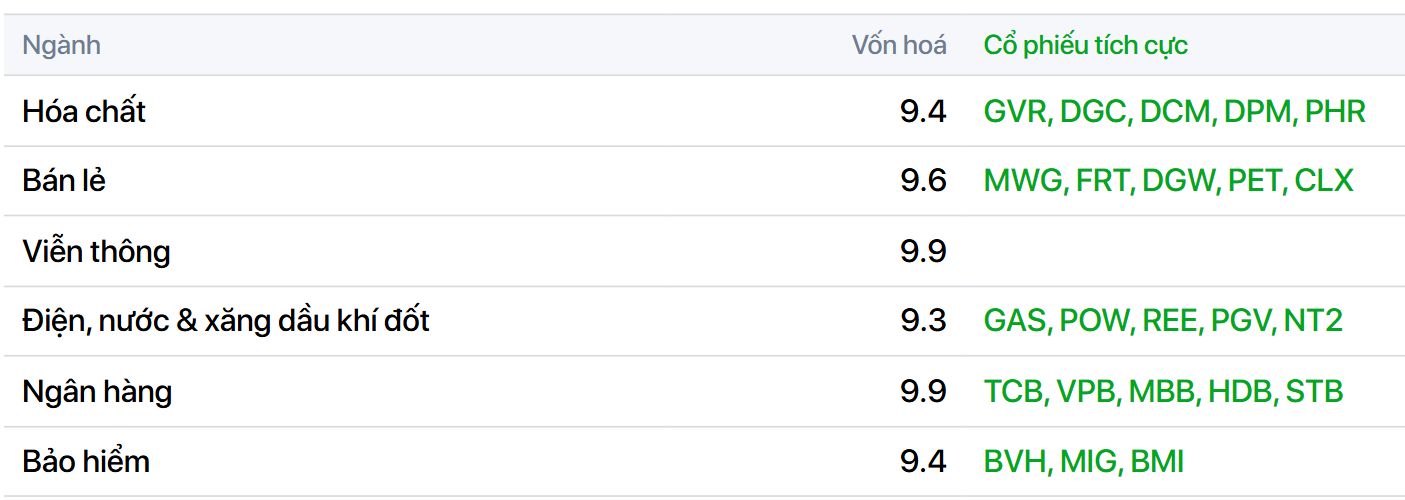Select the PHR stock ticker
Screen dimensions: 1405x500
pyautogui.click(x=1335, y=111)
